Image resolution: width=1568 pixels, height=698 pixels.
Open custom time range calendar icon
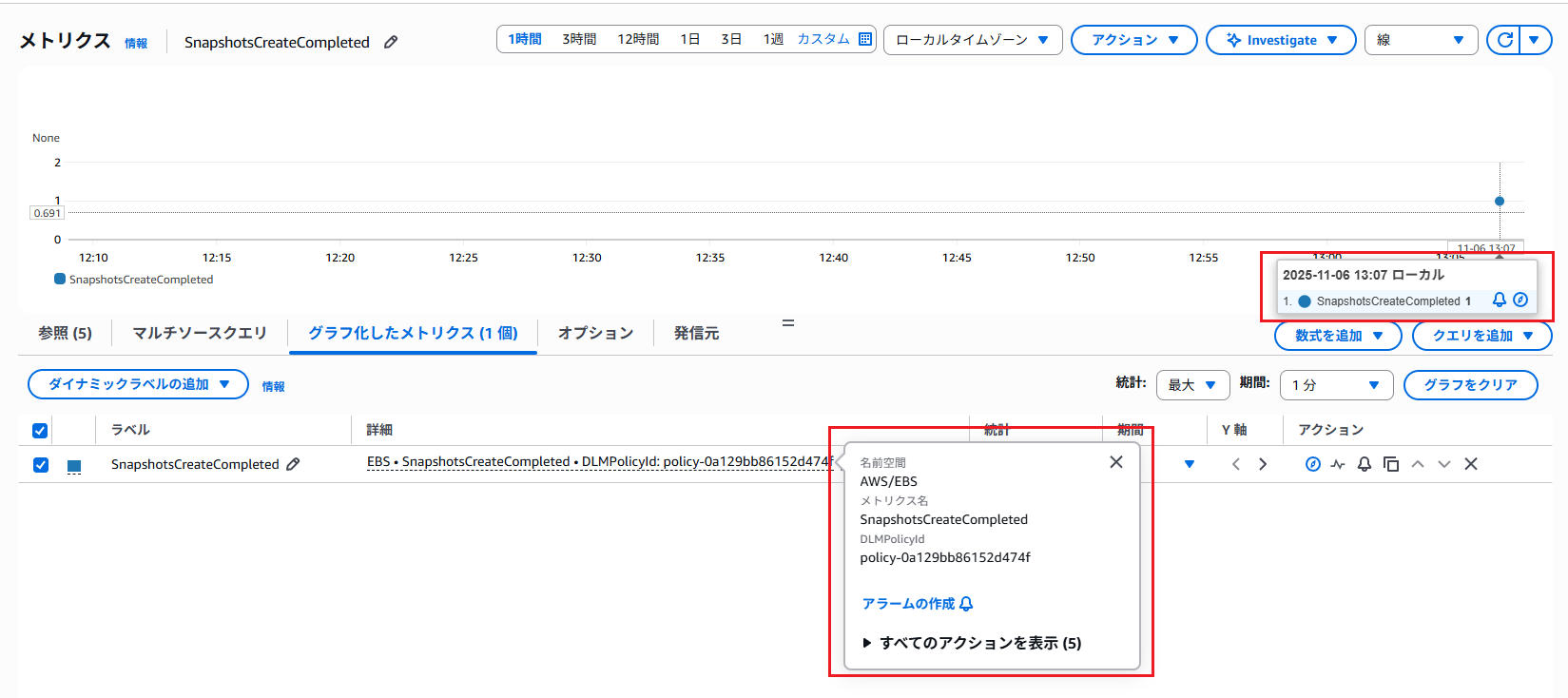pyautogui.click(x=864, y=39)
